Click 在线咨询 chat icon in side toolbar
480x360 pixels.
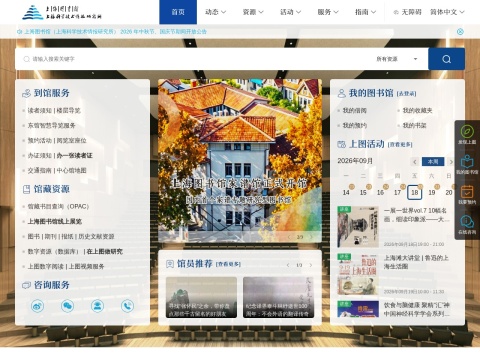pyautogui.click(x=467, y=224)
